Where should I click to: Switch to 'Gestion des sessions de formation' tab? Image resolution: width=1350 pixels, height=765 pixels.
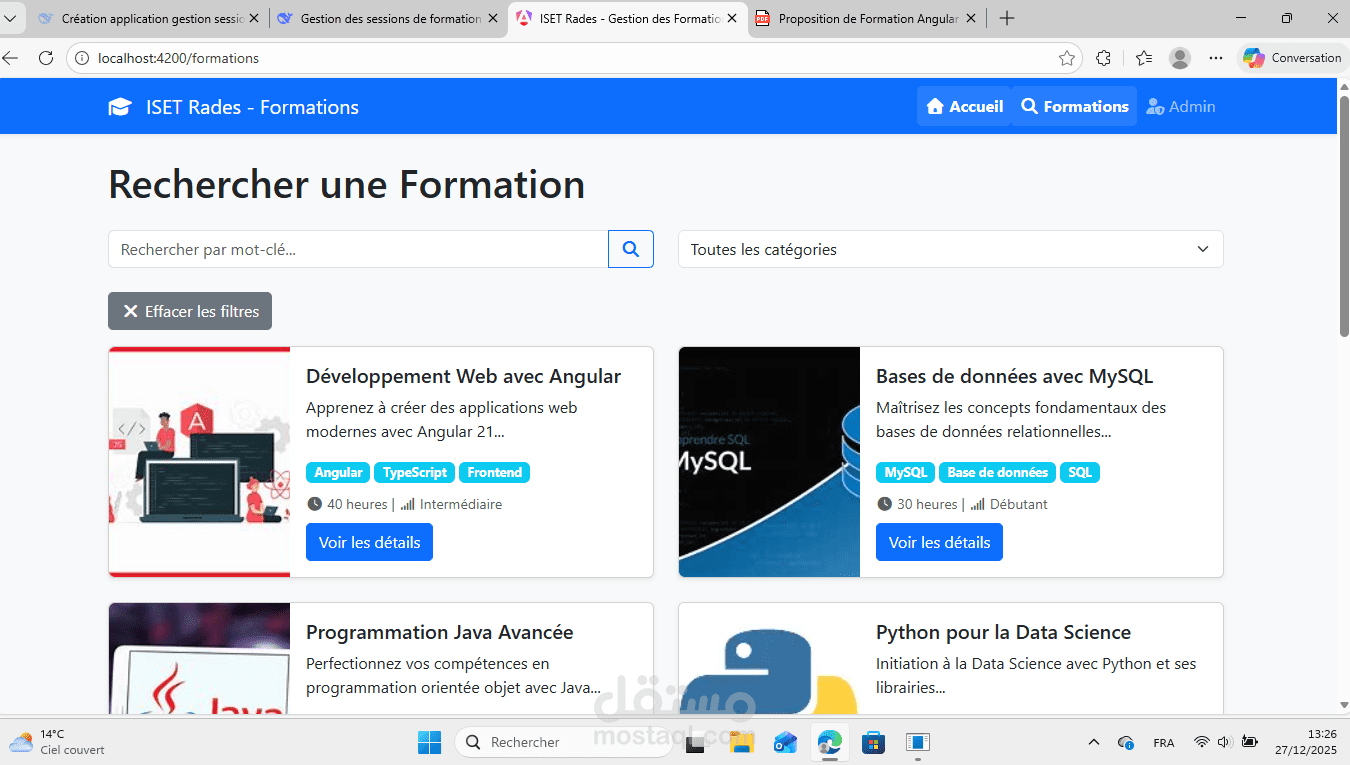pyautogui.click(x=388, y=18)
